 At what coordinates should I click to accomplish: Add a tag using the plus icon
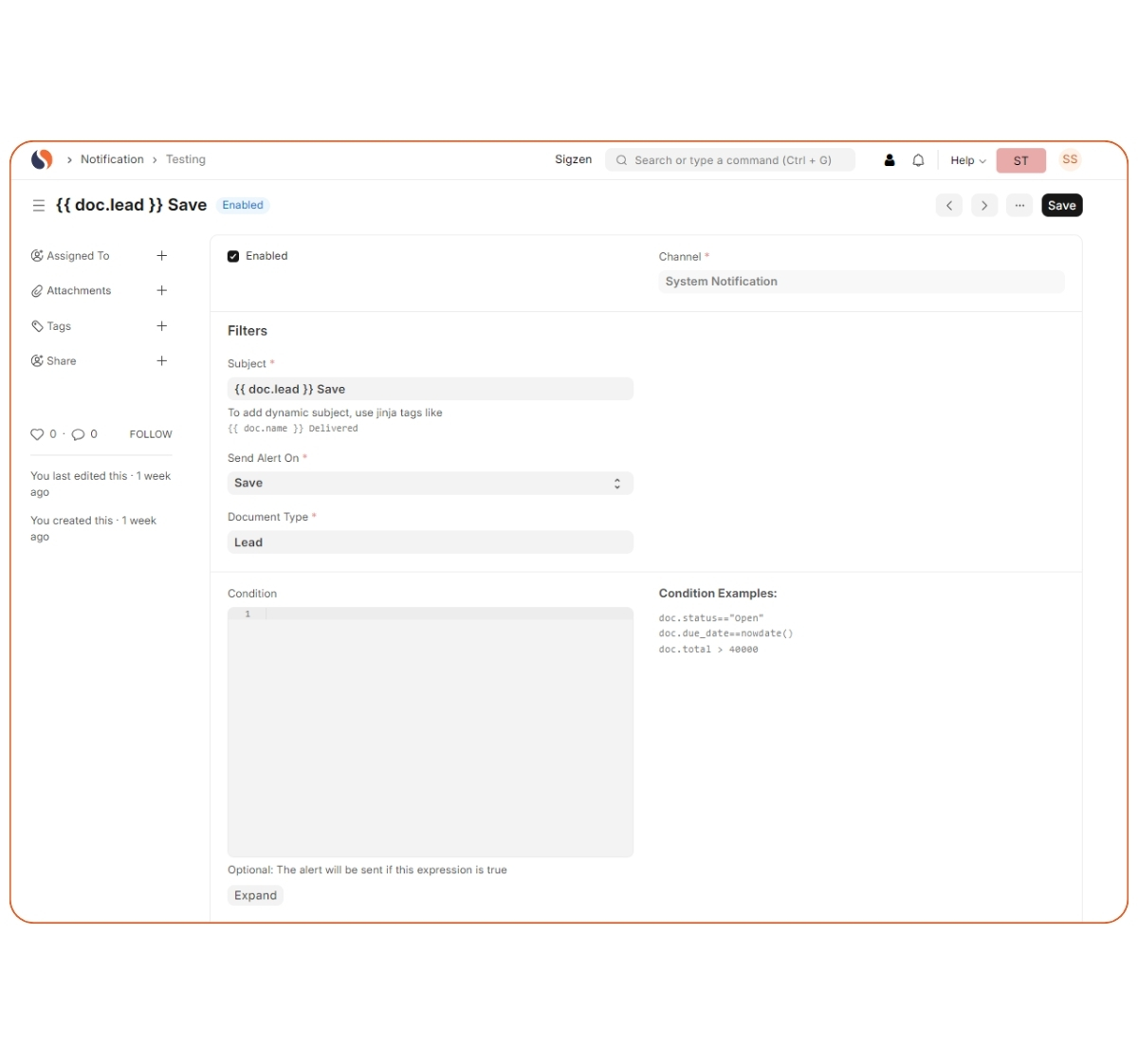pos(162,326)
